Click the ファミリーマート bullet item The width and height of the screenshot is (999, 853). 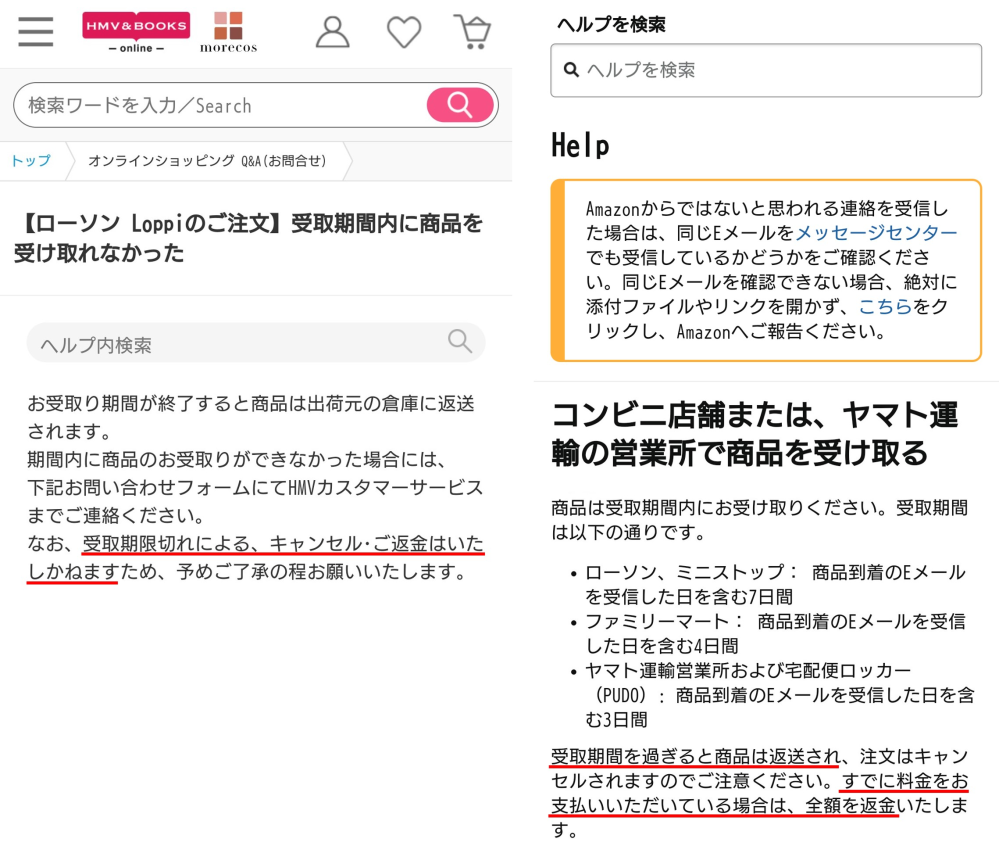coord(775,633)
